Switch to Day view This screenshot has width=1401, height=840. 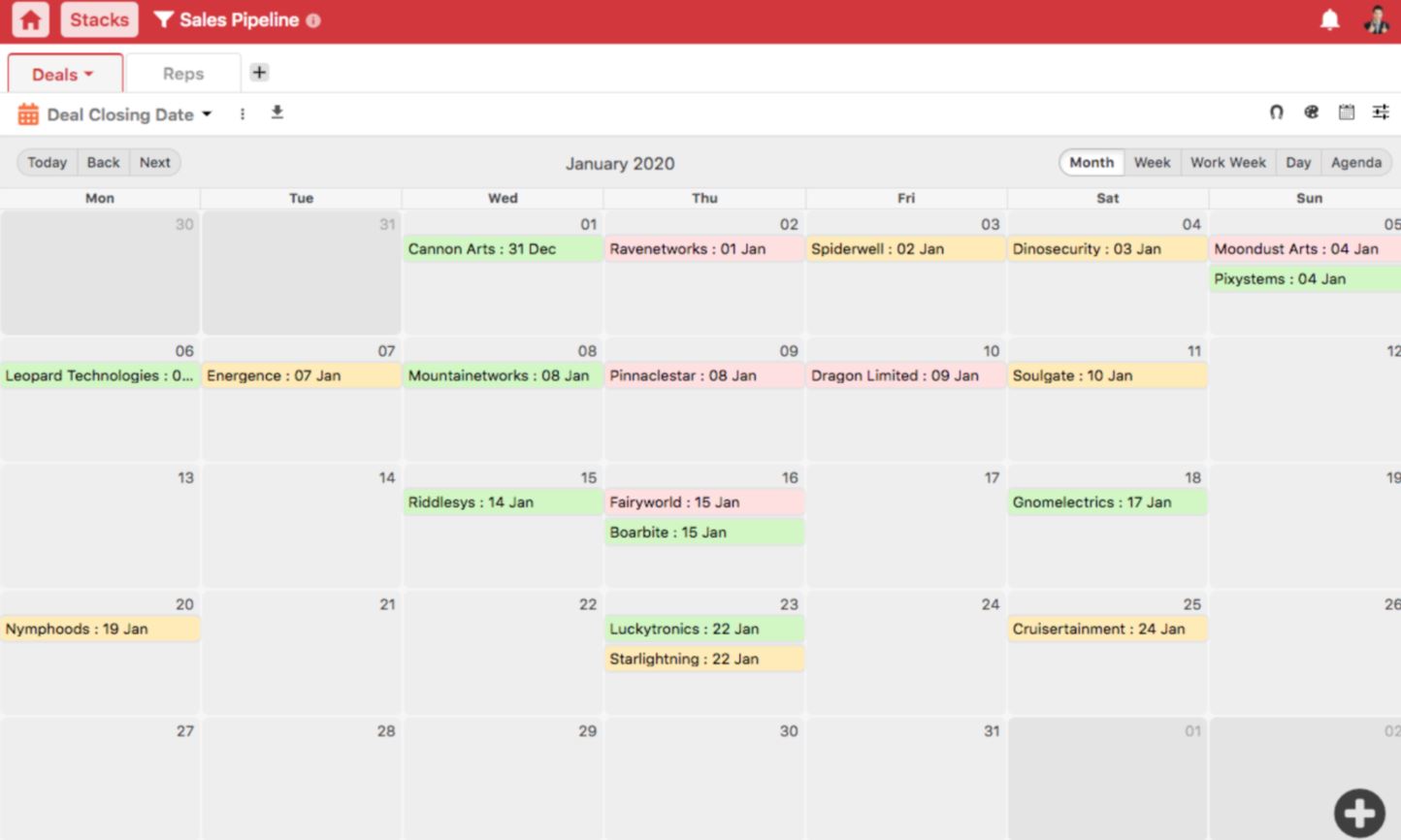pos(1298,163)
